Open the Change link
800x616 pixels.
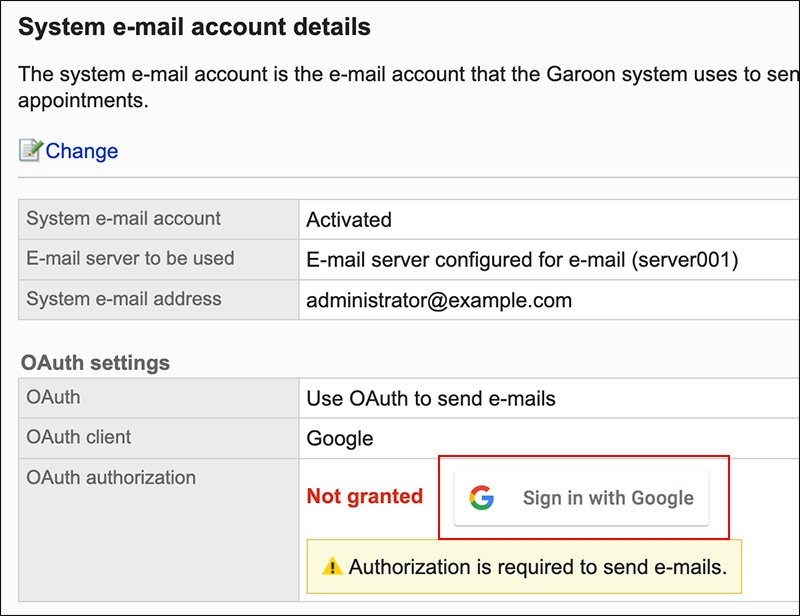click(82, 151)
